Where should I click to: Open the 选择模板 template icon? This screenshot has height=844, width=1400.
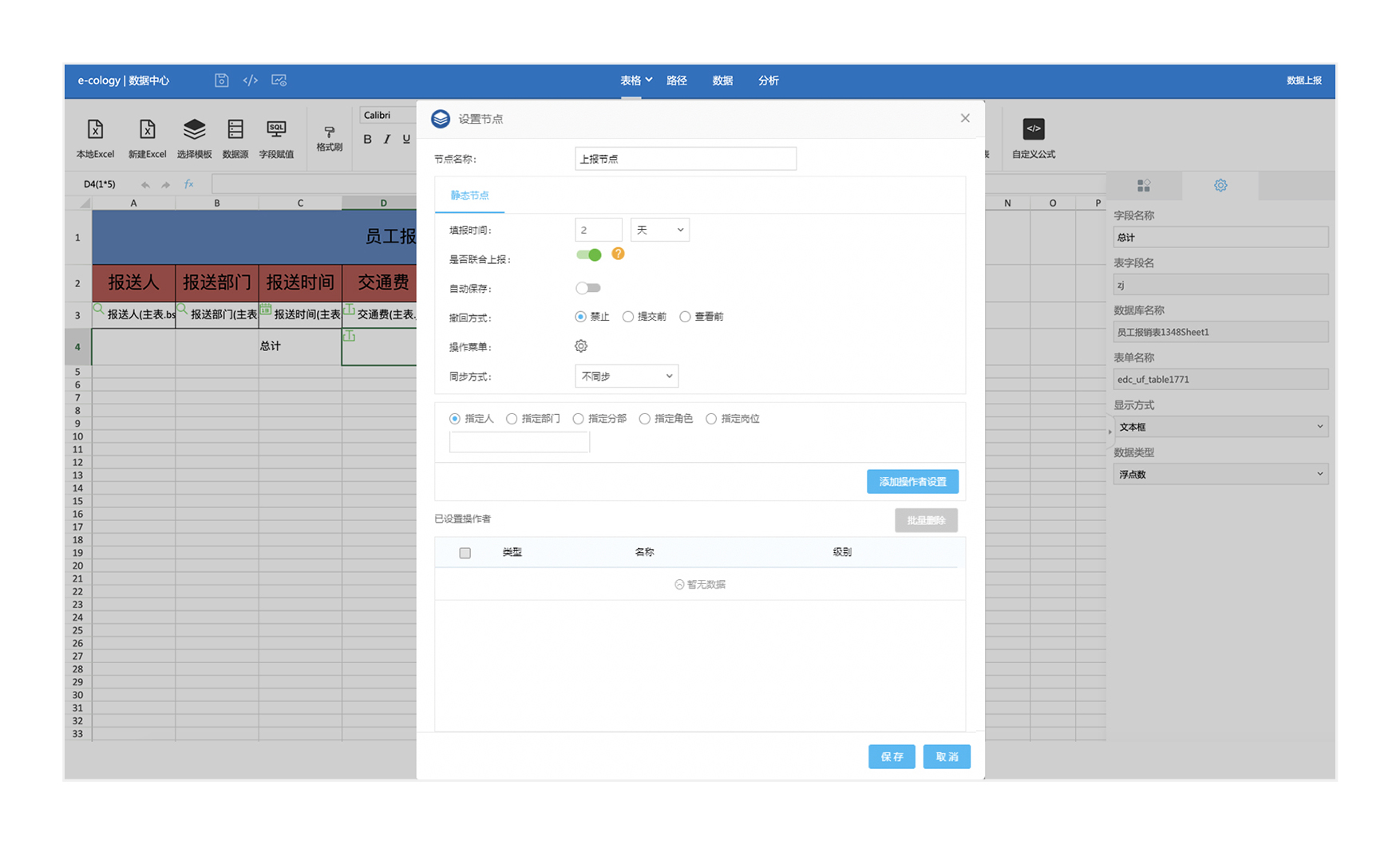[x=194, y=130]
